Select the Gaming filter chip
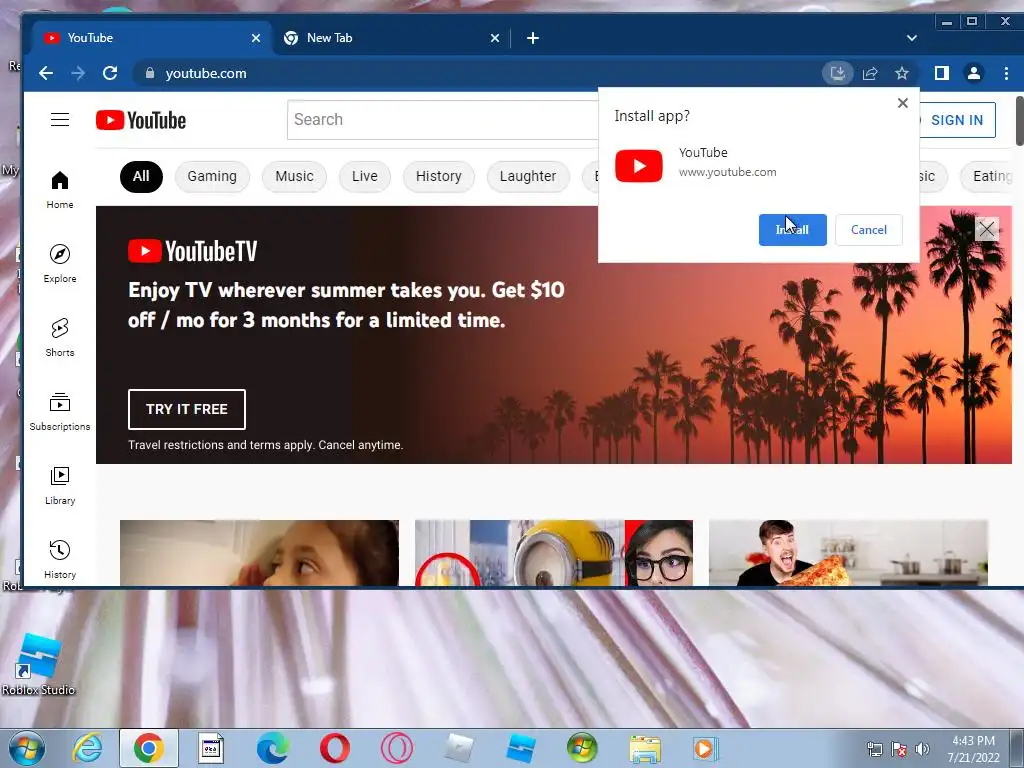 [212, 176]
